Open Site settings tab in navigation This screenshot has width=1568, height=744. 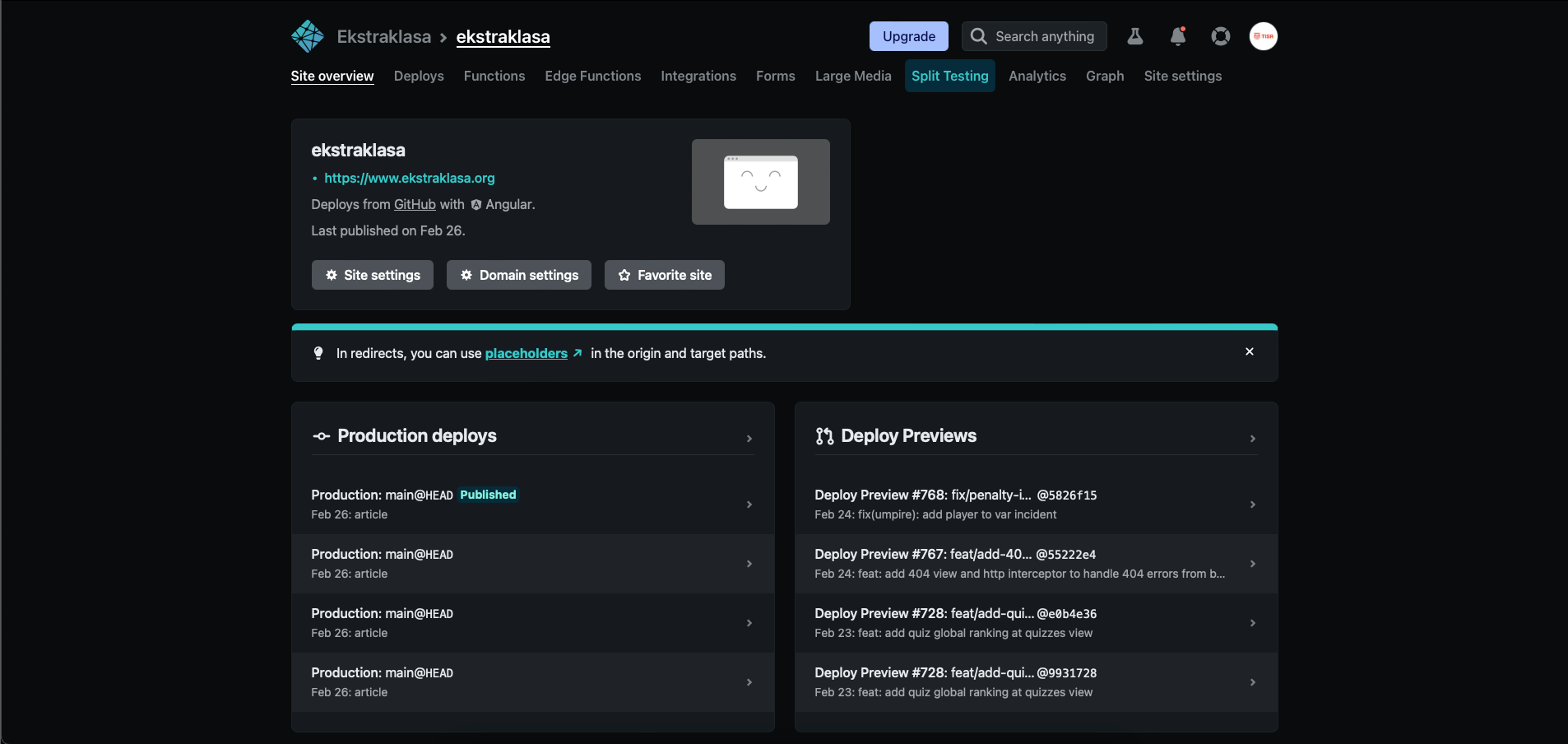pyautogui.click(x=1183, y=76)
